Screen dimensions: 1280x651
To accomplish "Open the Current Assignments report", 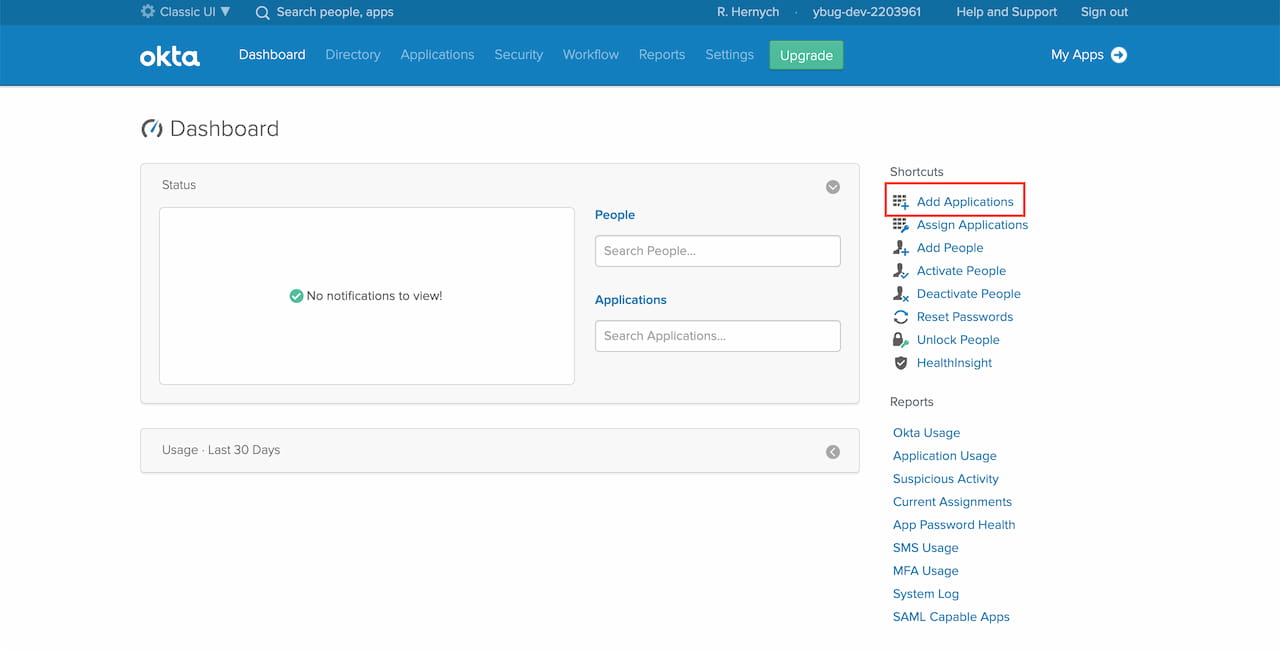I will [x=952, y=502].
